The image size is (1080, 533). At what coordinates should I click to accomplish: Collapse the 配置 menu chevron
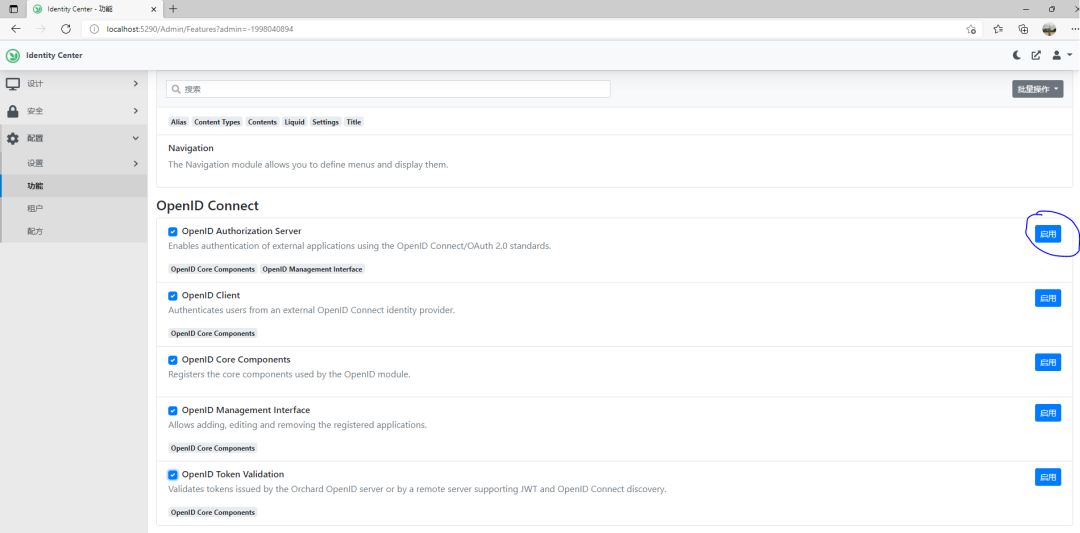click(136, 138)
